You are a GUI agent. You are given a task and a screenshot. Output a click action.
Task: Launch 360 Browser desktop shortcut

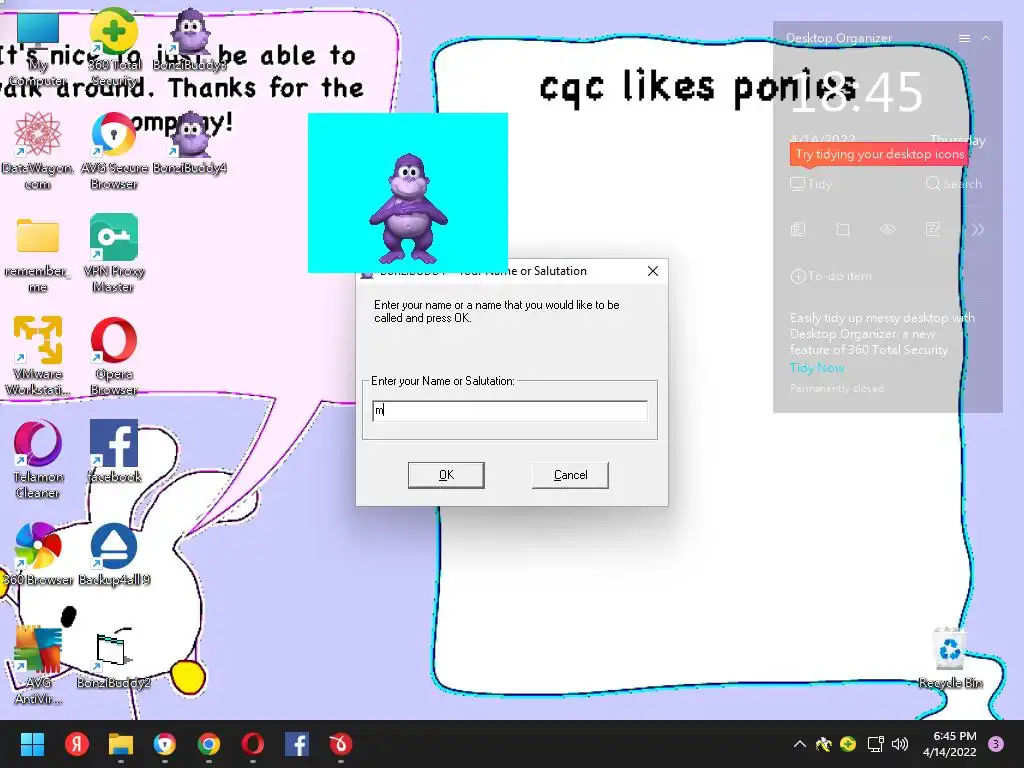(37, 554)
